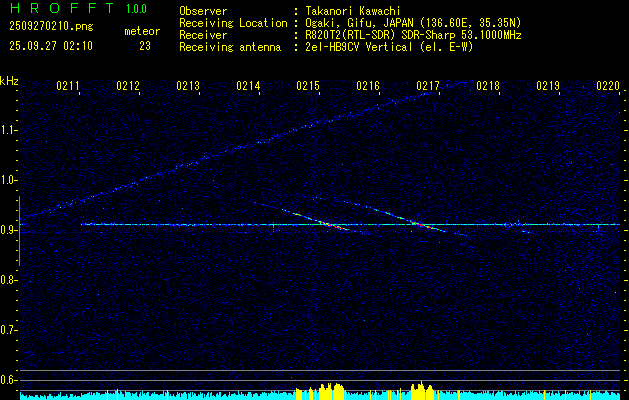The image size is (629, 400).
Task: Click the HROFFT title text
Action: coord(61,8)
